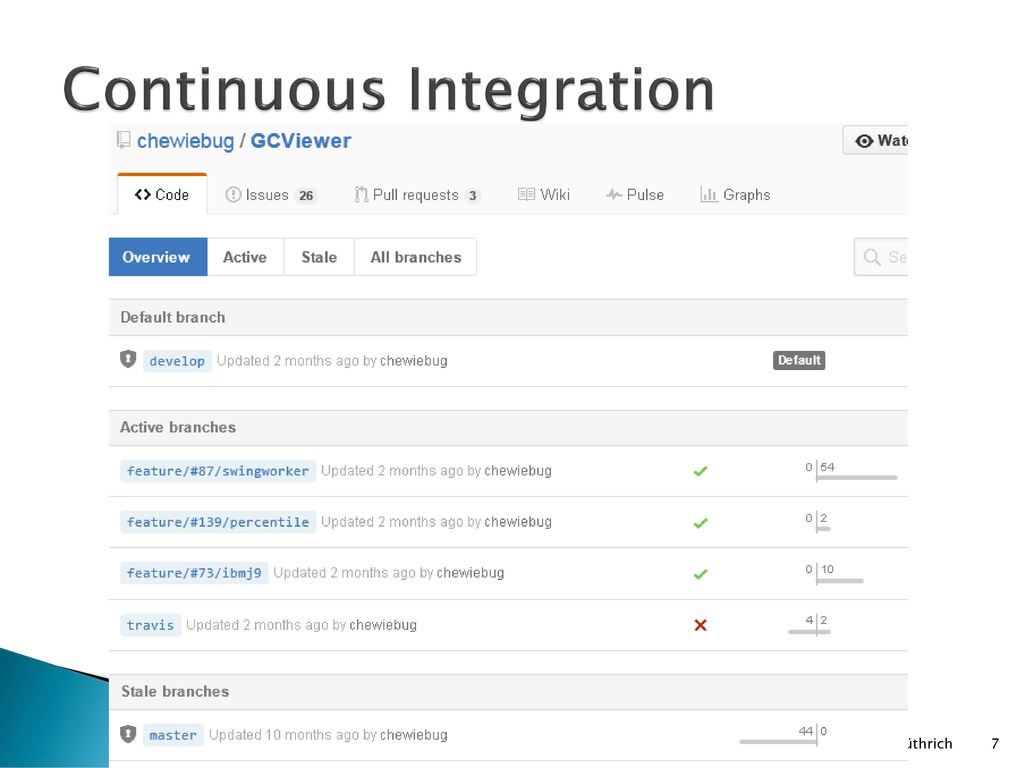Click the Wiki book icon
Viewport: 1024px width, 768px height.
point(526,195)
